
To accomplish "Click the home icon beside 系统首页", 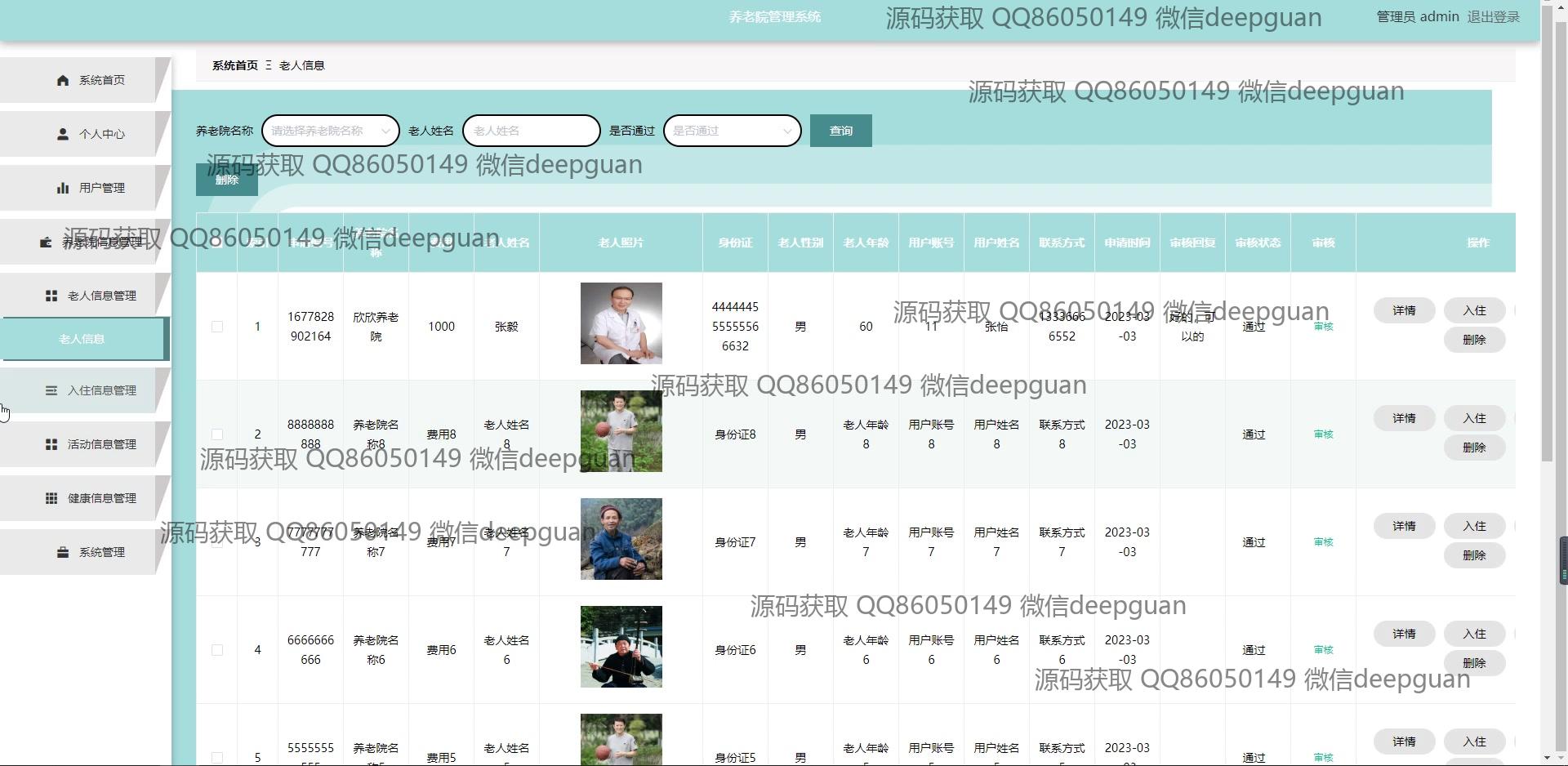I will 63,80.
